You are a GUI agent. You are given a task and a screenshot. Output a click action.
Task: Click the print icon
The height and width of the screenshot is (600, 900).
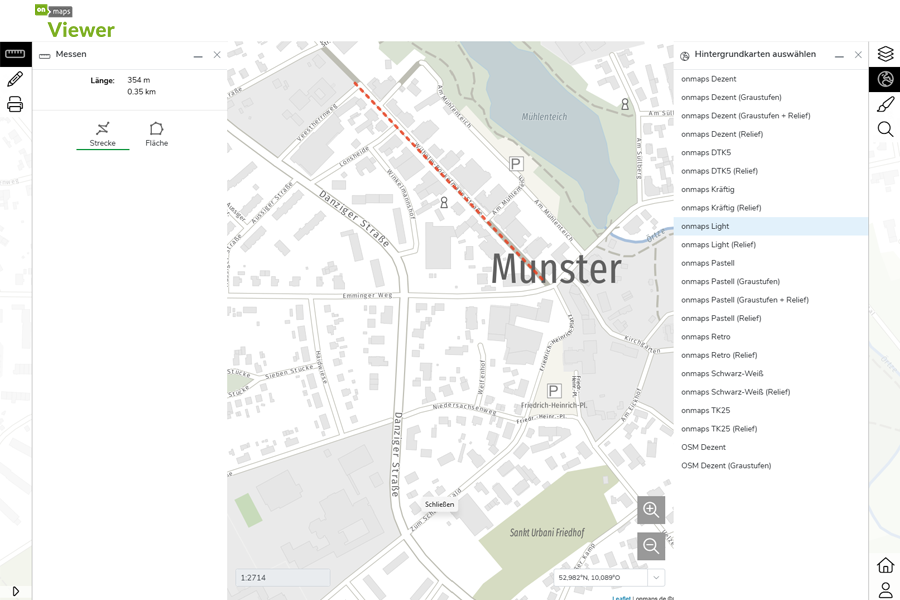point(15,105)
